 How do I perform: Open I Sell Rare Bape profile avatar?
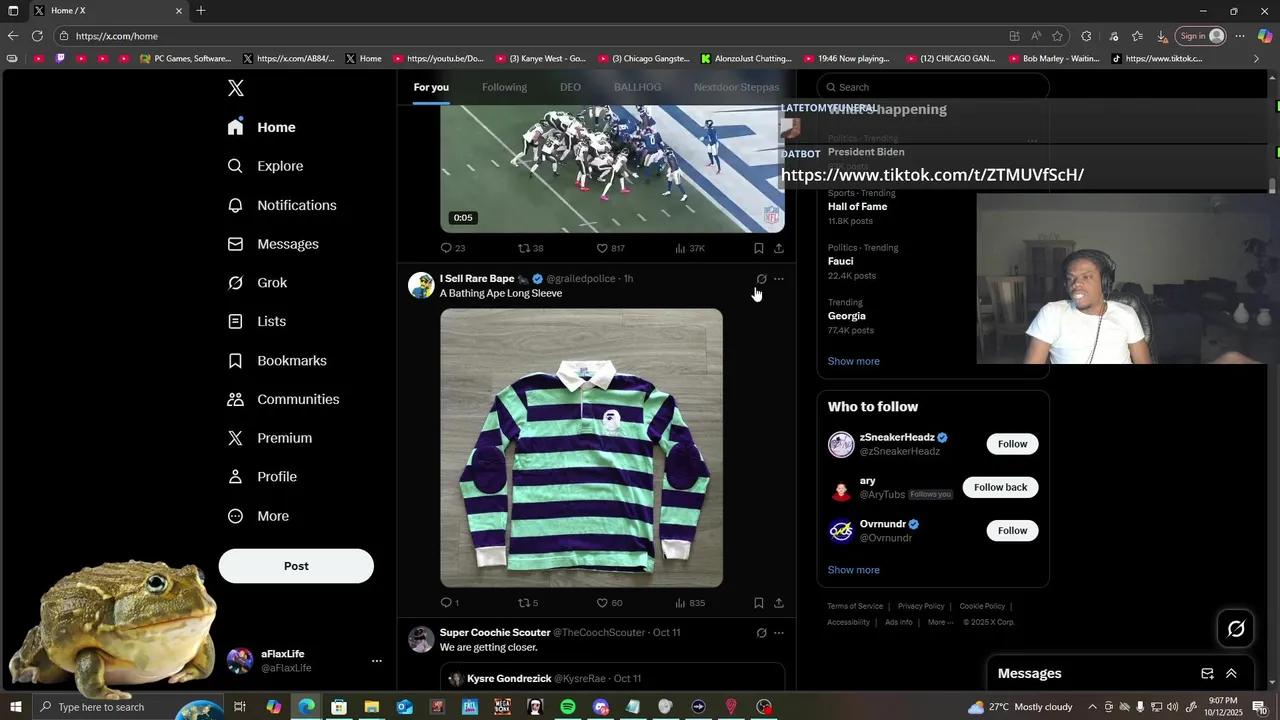coord(421,285)
